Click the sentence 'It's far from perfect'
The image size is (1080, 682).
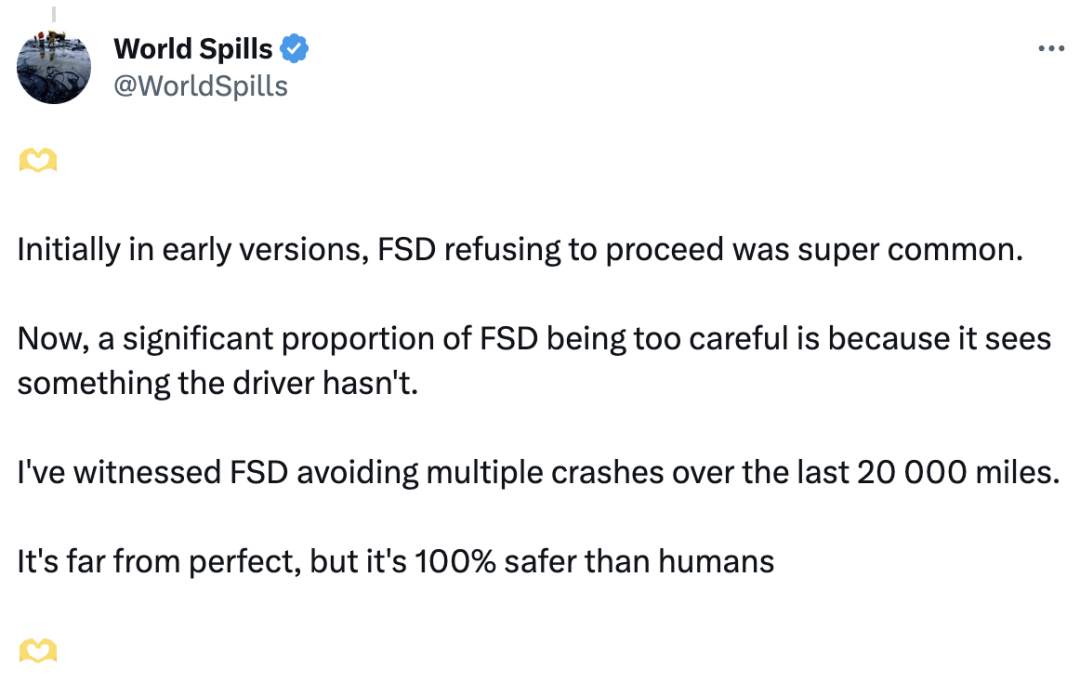point(395,562)
